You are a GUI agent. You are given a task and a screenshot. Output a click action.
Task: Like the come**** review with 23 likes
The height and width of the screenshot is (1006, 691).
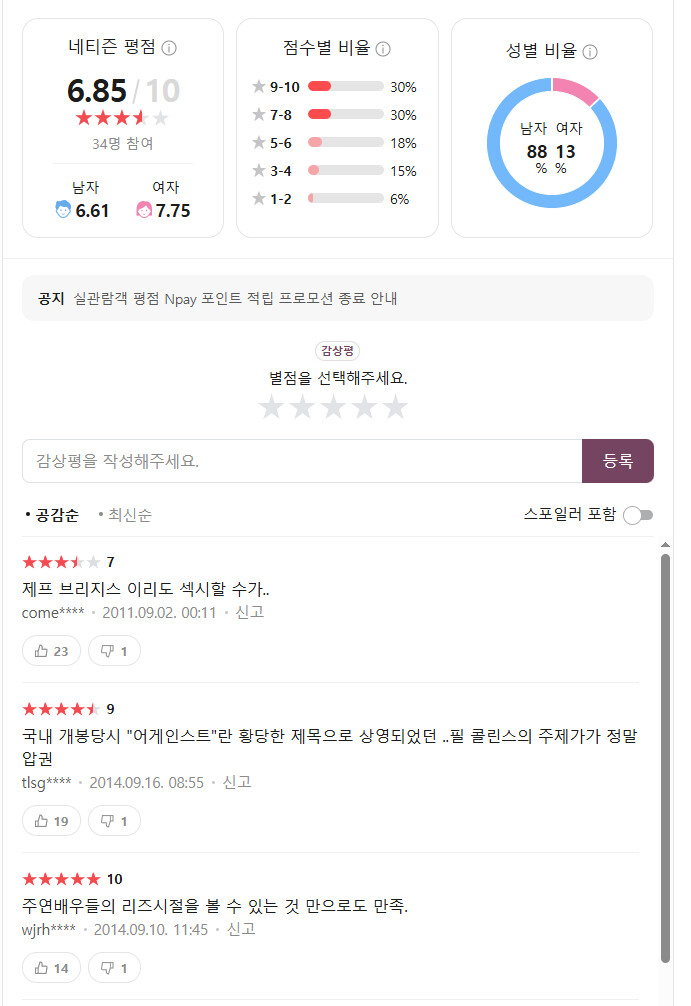click(51, 651)
